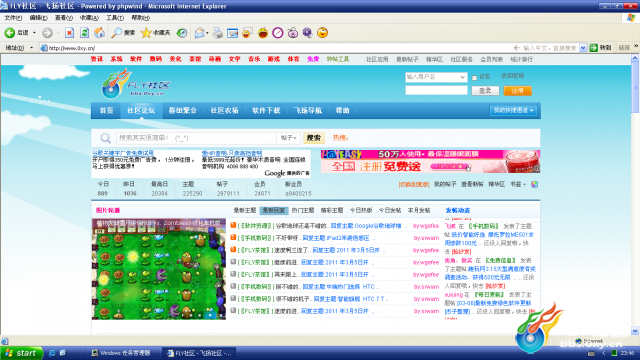Expand the post-type dropdown next to search box
Image resolution: width=640 pixels, height=360 pixels.
(x=289, y=138)
